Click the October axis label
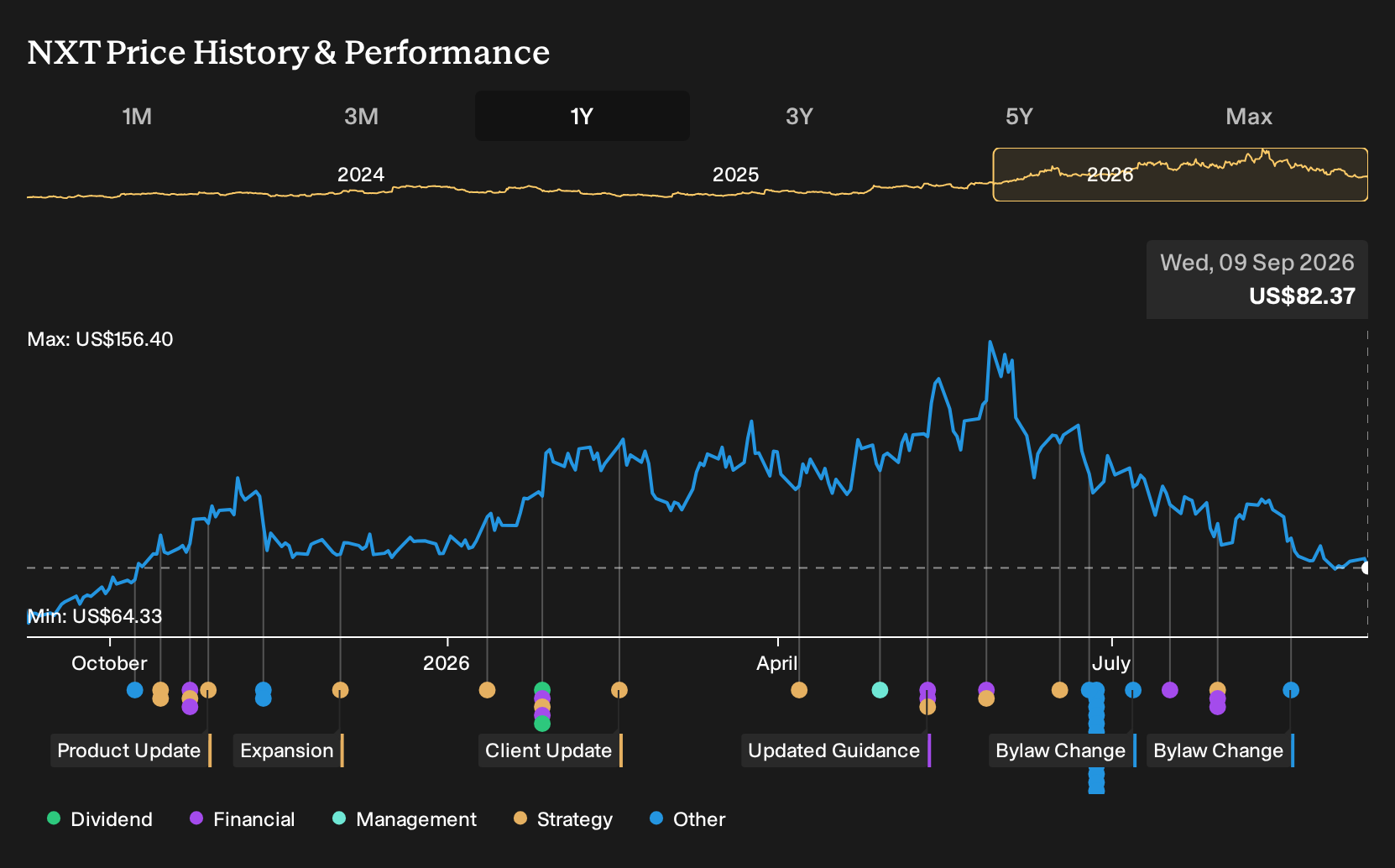Viewport: 1395px width, 868px height. [109, 663]
